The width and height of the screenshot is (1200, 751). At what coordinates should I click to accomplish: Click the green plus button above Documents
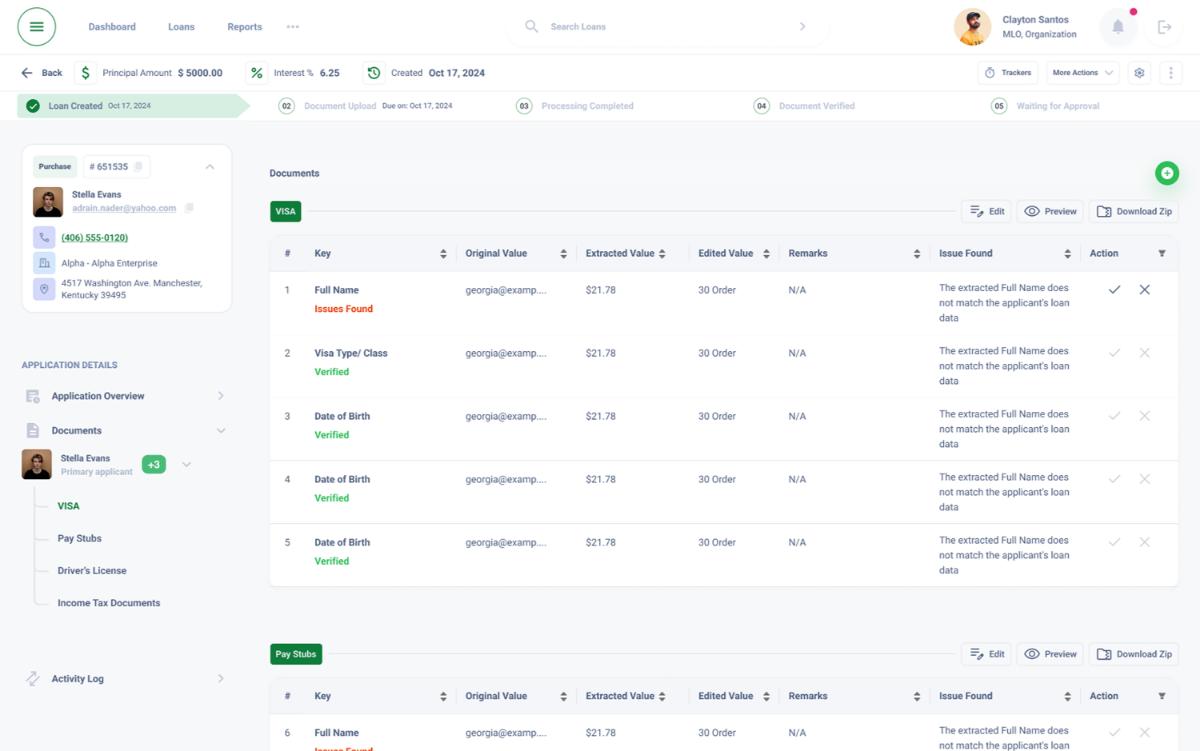[1167, 172]
